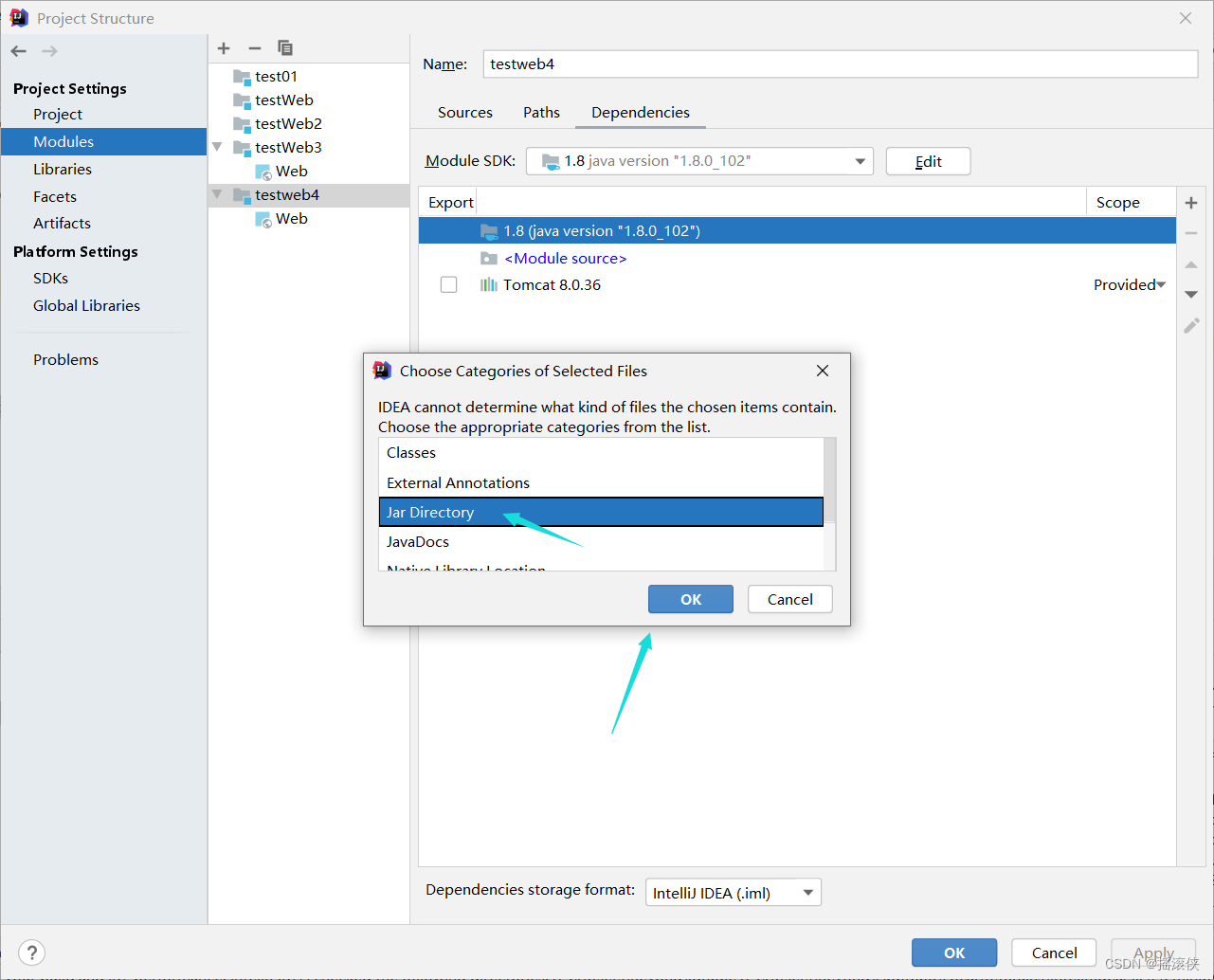Select Jar Directory category

[x=601, y=512]
